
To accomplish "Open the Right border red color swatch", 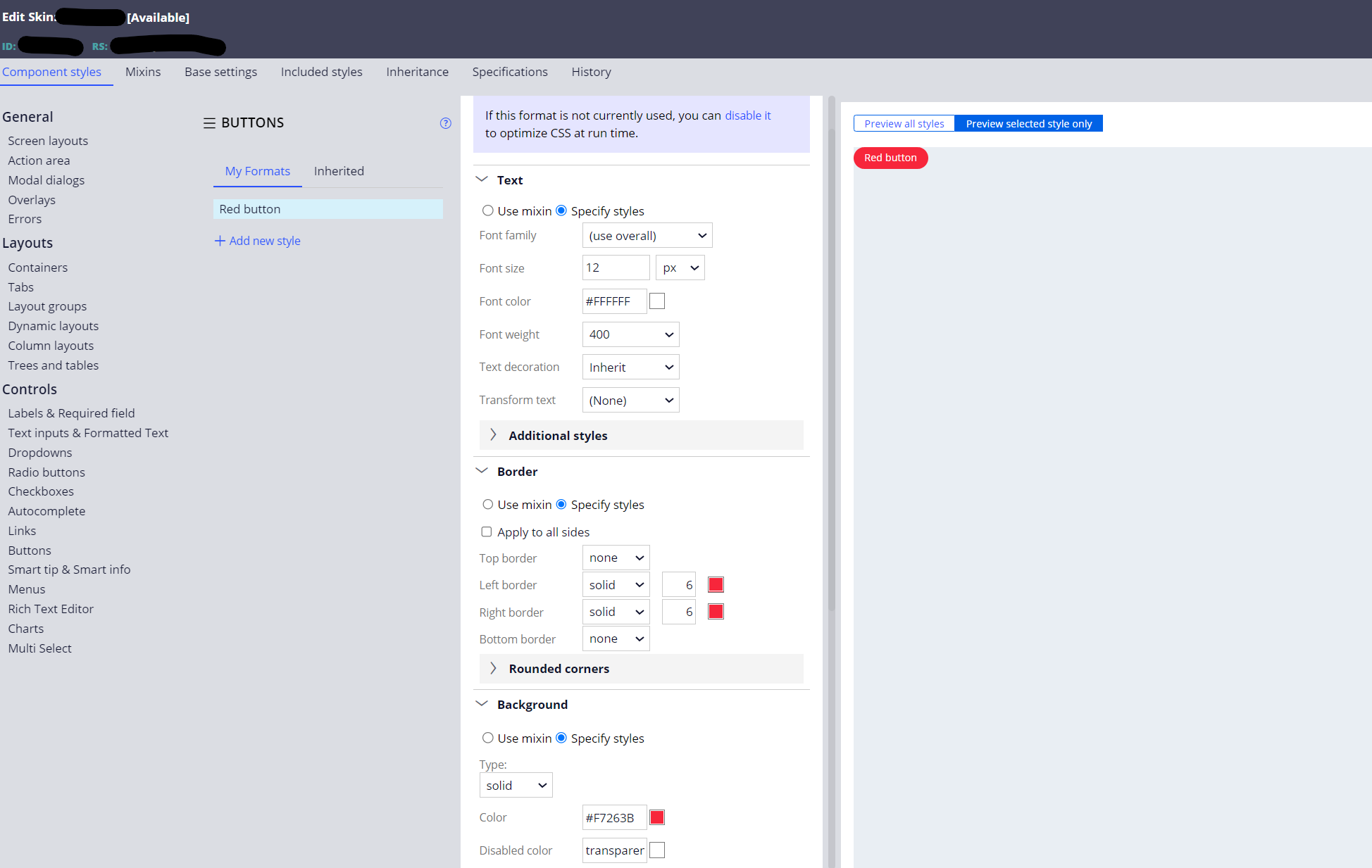I will 716,612.
